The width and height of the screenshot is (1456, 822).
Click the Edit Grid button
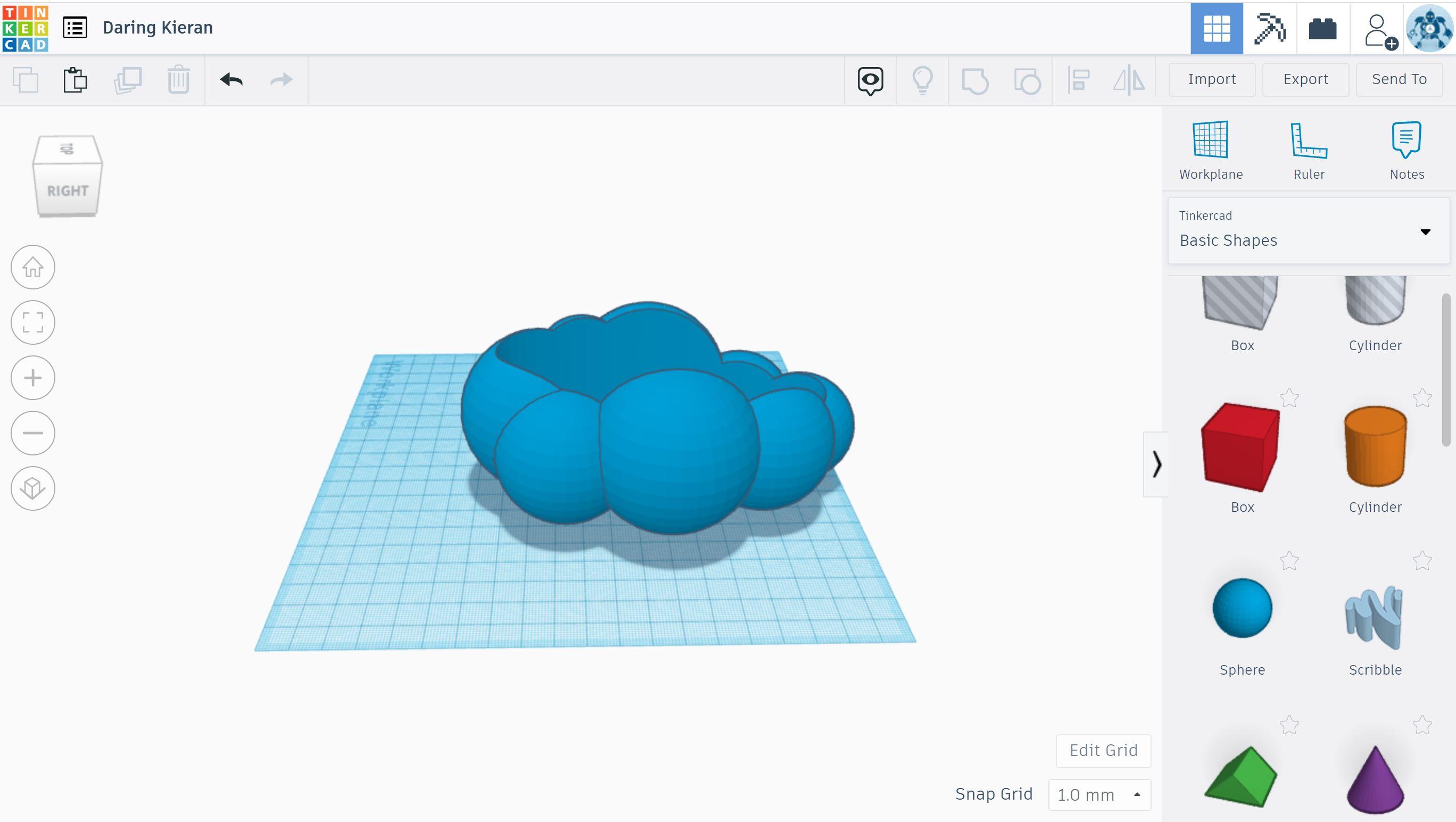(1103, 750)
